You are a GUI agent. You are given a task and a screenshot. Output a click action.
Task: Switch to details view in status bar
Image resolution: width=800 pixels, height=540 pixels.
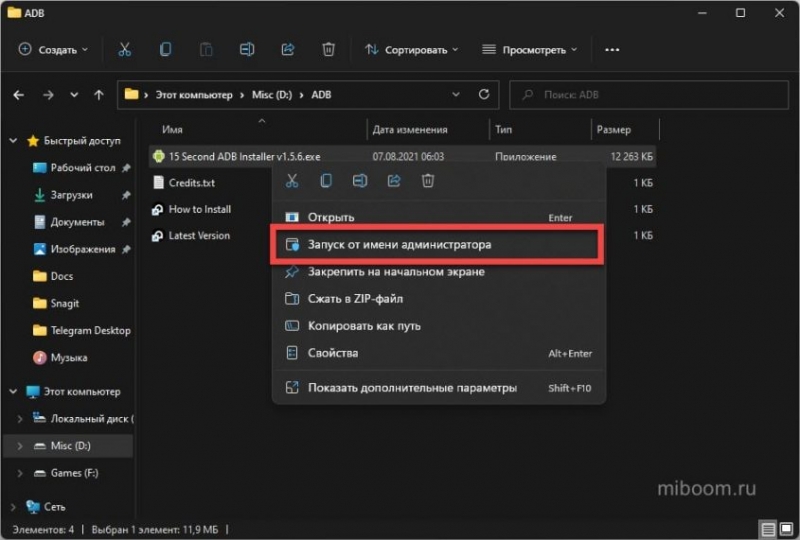pos(768,529)
